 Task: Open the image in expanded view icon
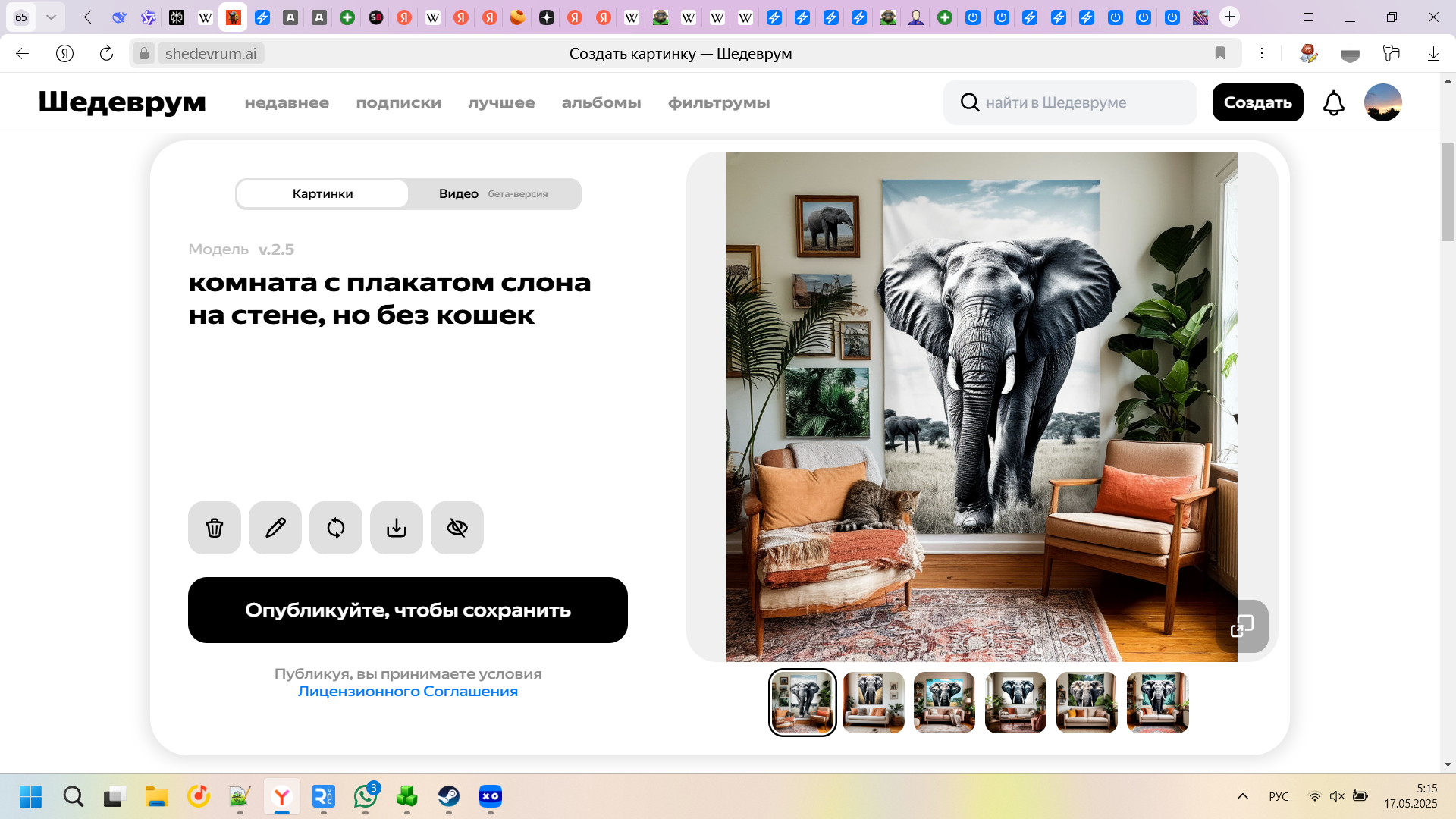[1242, 626]
